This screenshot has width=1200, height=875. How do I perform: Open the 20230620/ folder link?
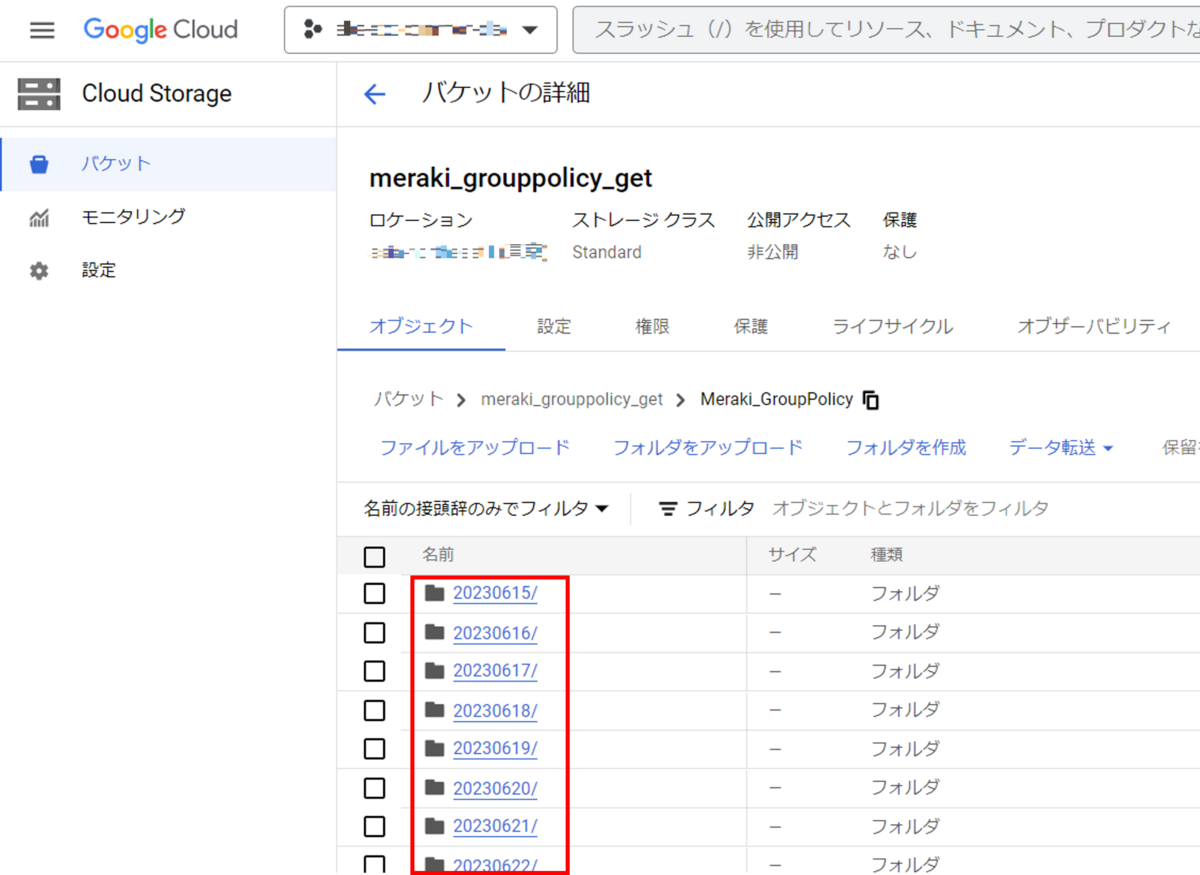coord(495,788)
